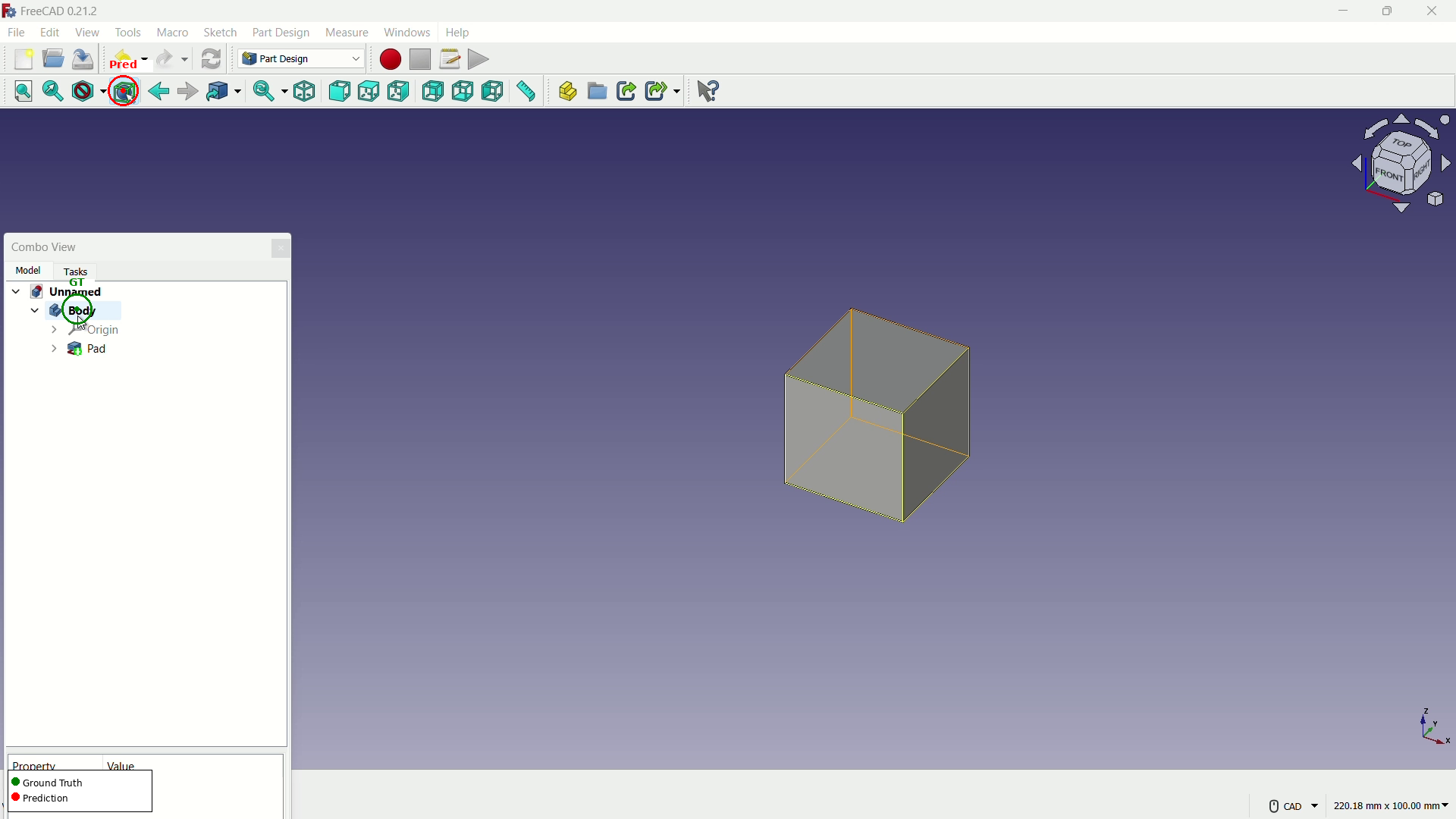Execute the macro in the editor
The height and width of the screenshot is (819, 1456).
click(479, 59)
